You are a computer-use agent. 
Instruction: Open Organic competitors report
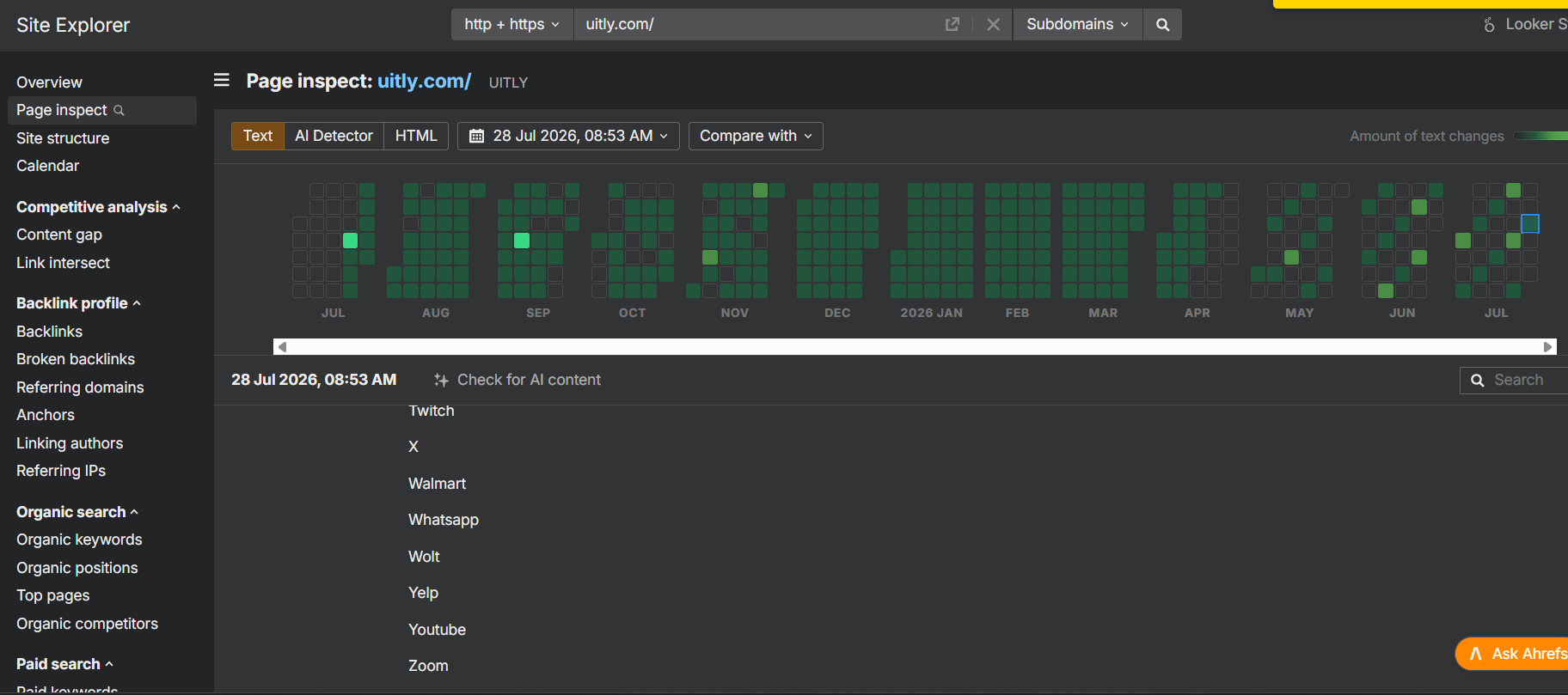87,624
